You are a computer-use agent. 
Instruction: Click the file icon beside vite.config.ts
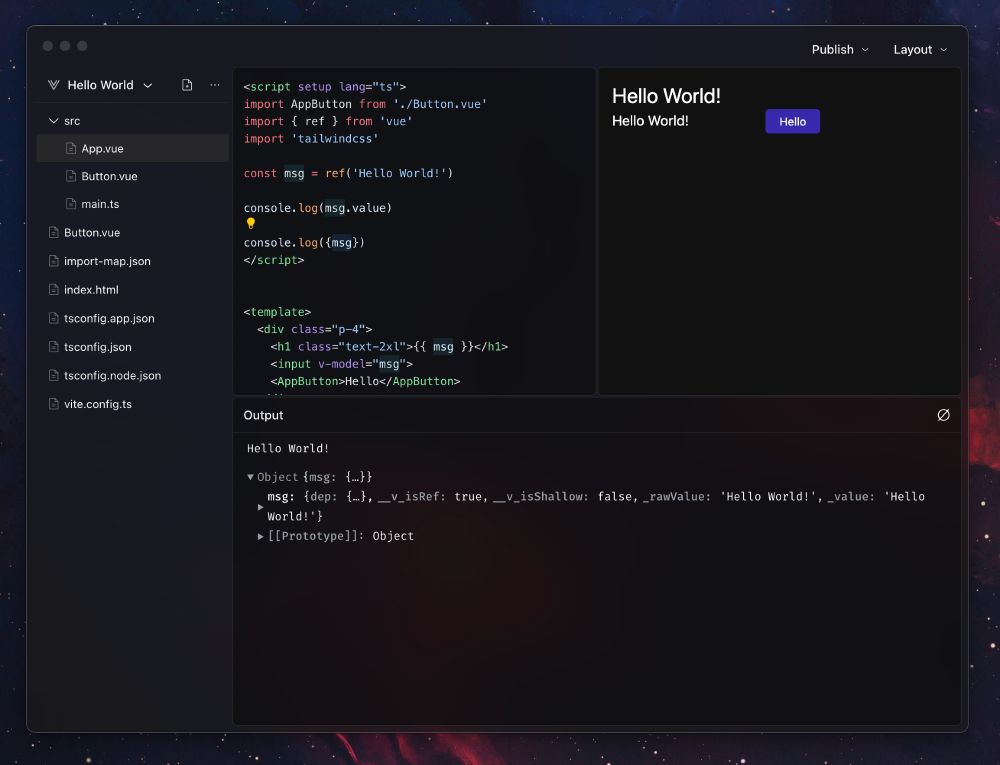tap(54, 404)
